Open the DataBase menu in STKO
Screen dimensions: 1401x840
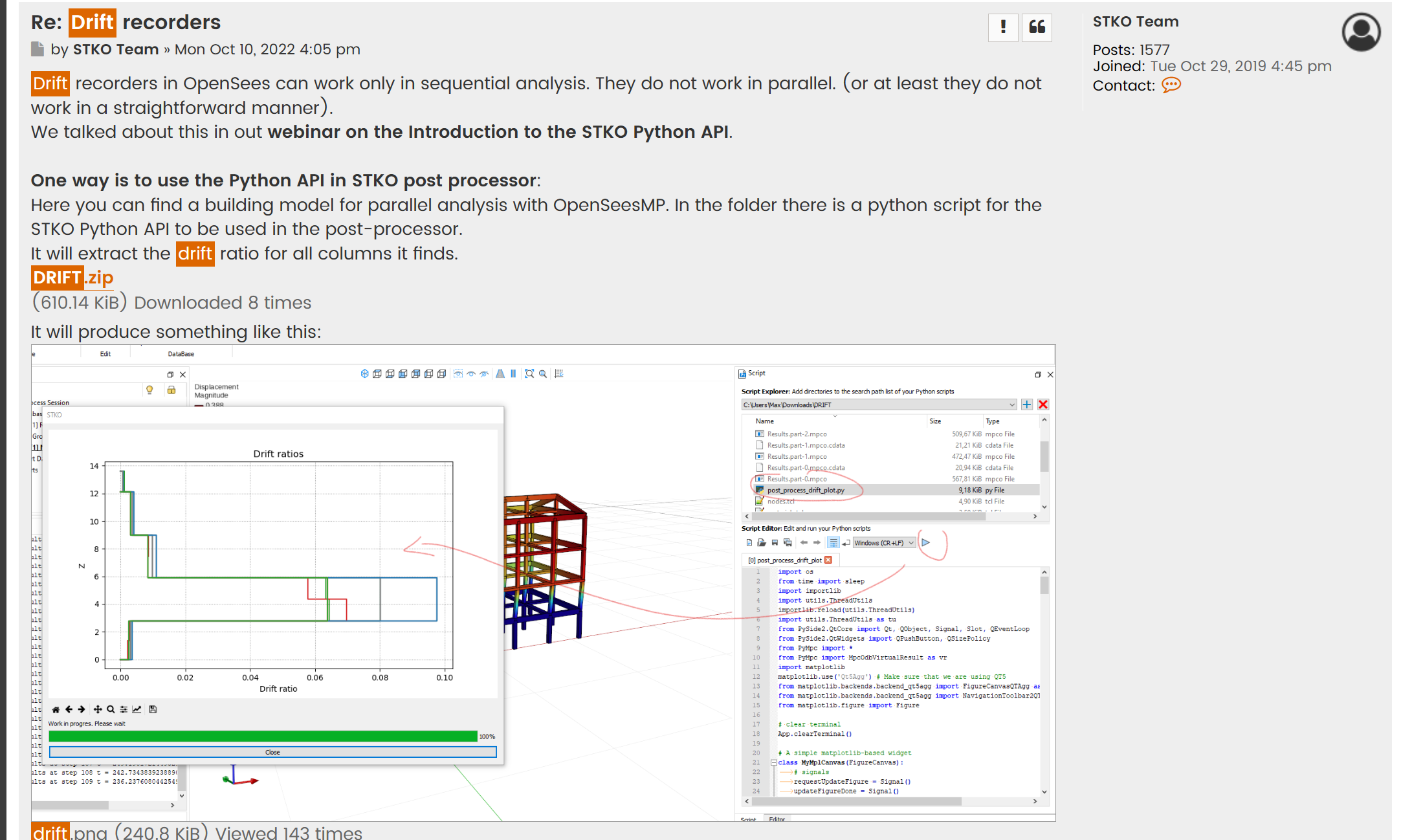click(181, 354)
